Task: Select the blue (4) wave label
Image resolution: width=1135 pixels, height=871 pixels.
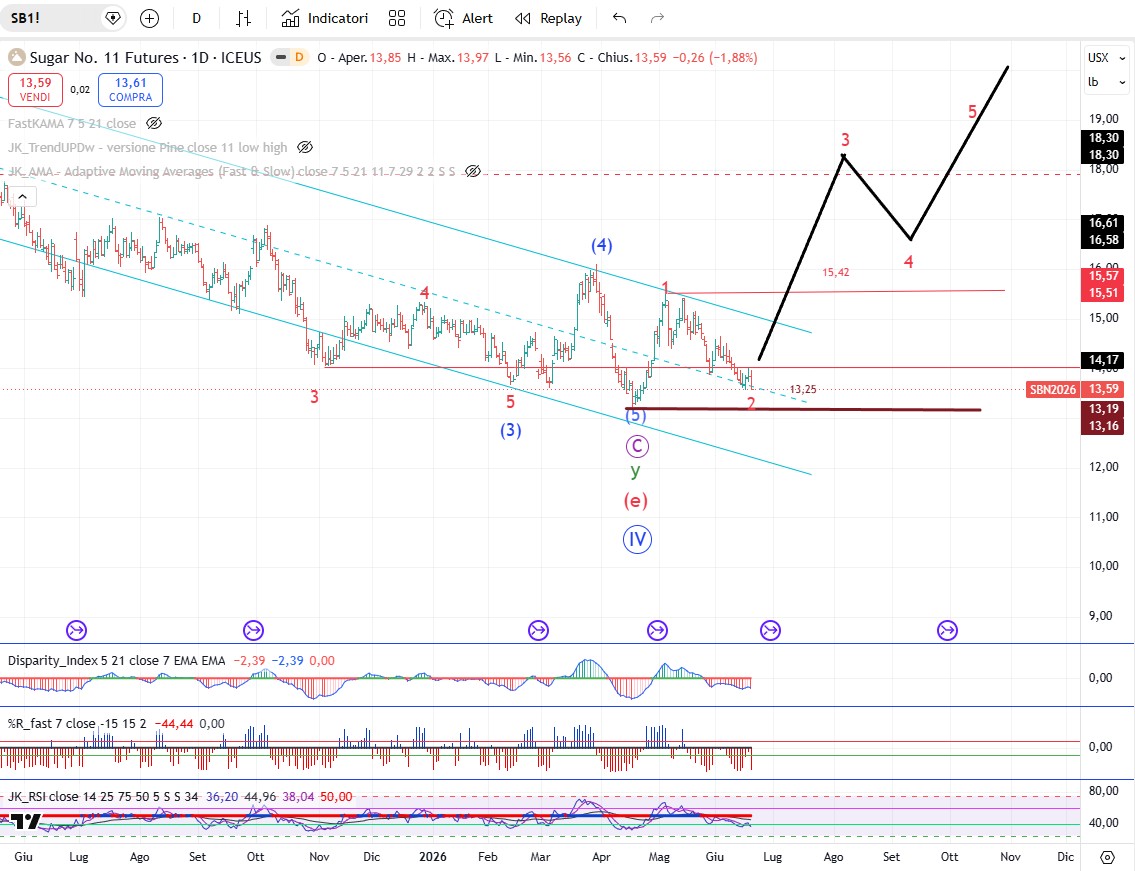Action: click(x=602, y=245)
